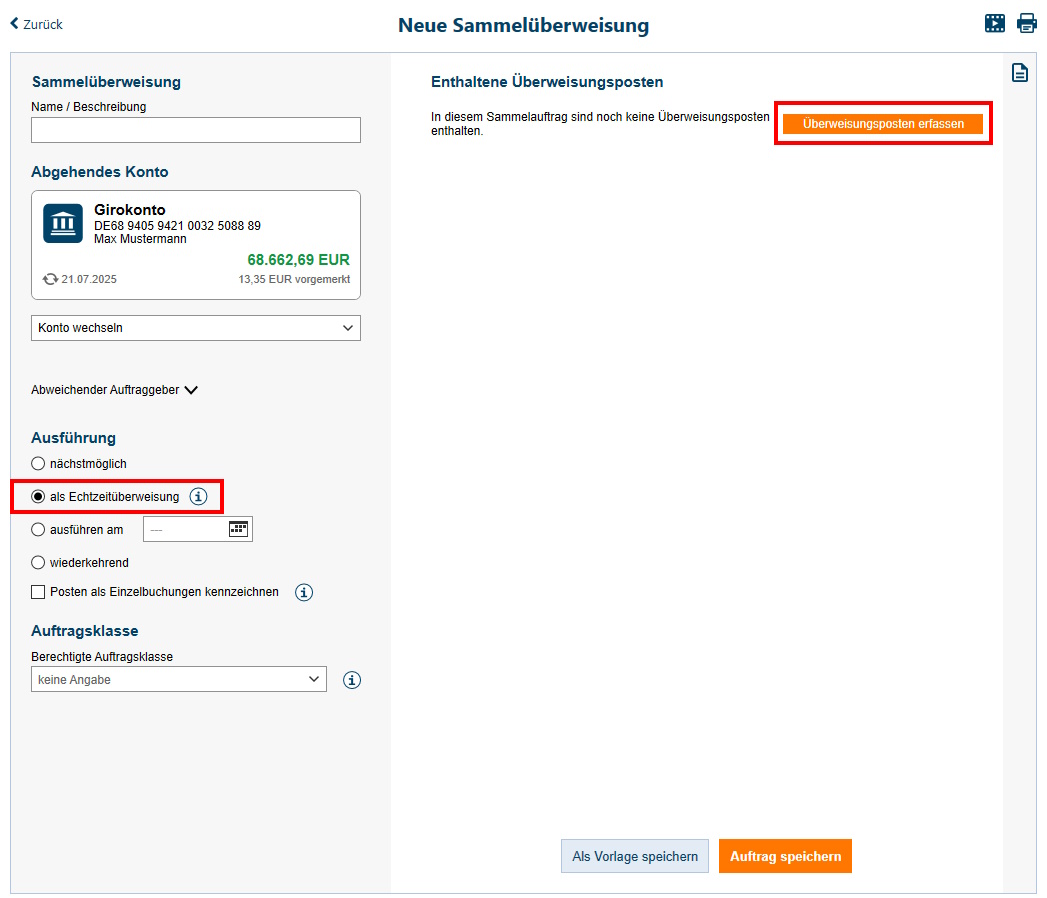Screen dimensions: 1047x898
Task: Select the nächstmöglich execution option
Action: click(38, 464)
